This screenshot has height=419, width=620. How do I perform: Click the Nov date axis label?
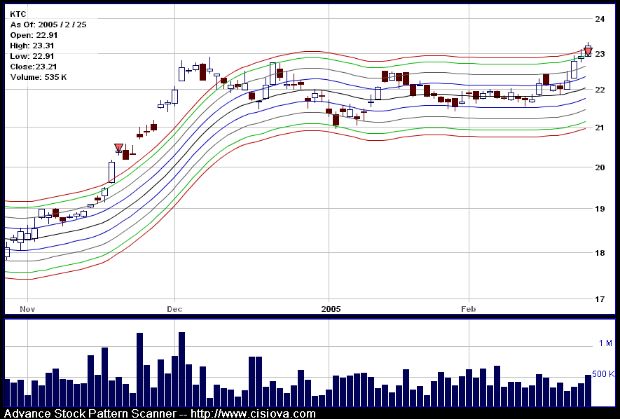coord(27,309)
